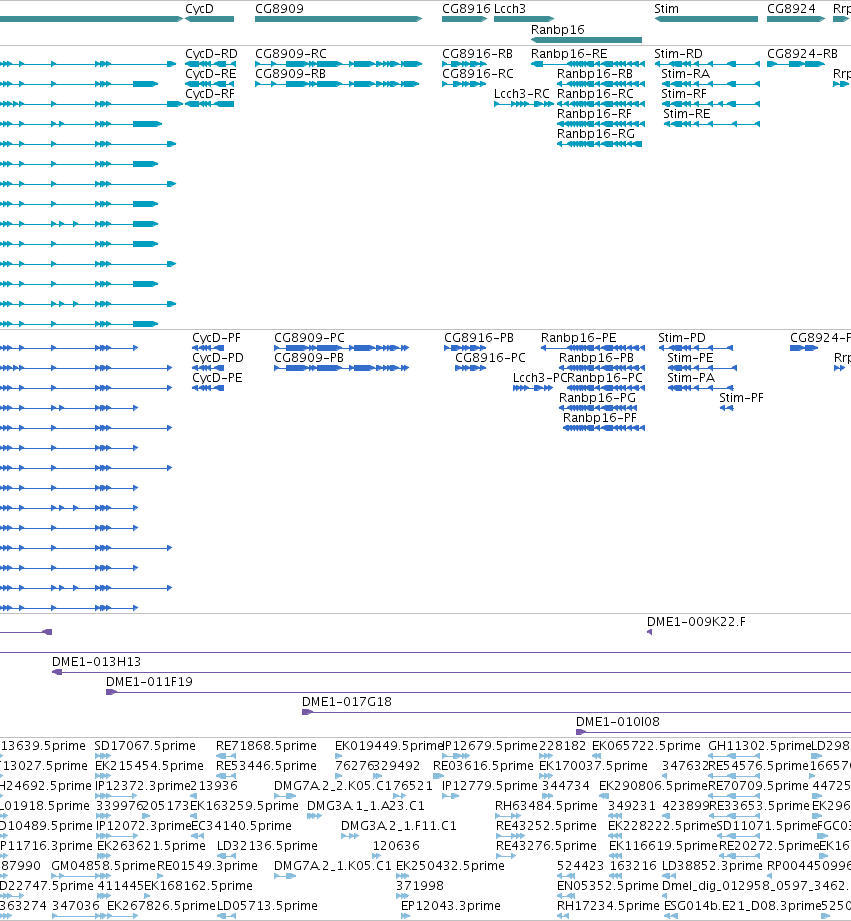This screenshot has width=851, height=921.
Task: Select protein CG8909-PB
Action: pos(341,368)
